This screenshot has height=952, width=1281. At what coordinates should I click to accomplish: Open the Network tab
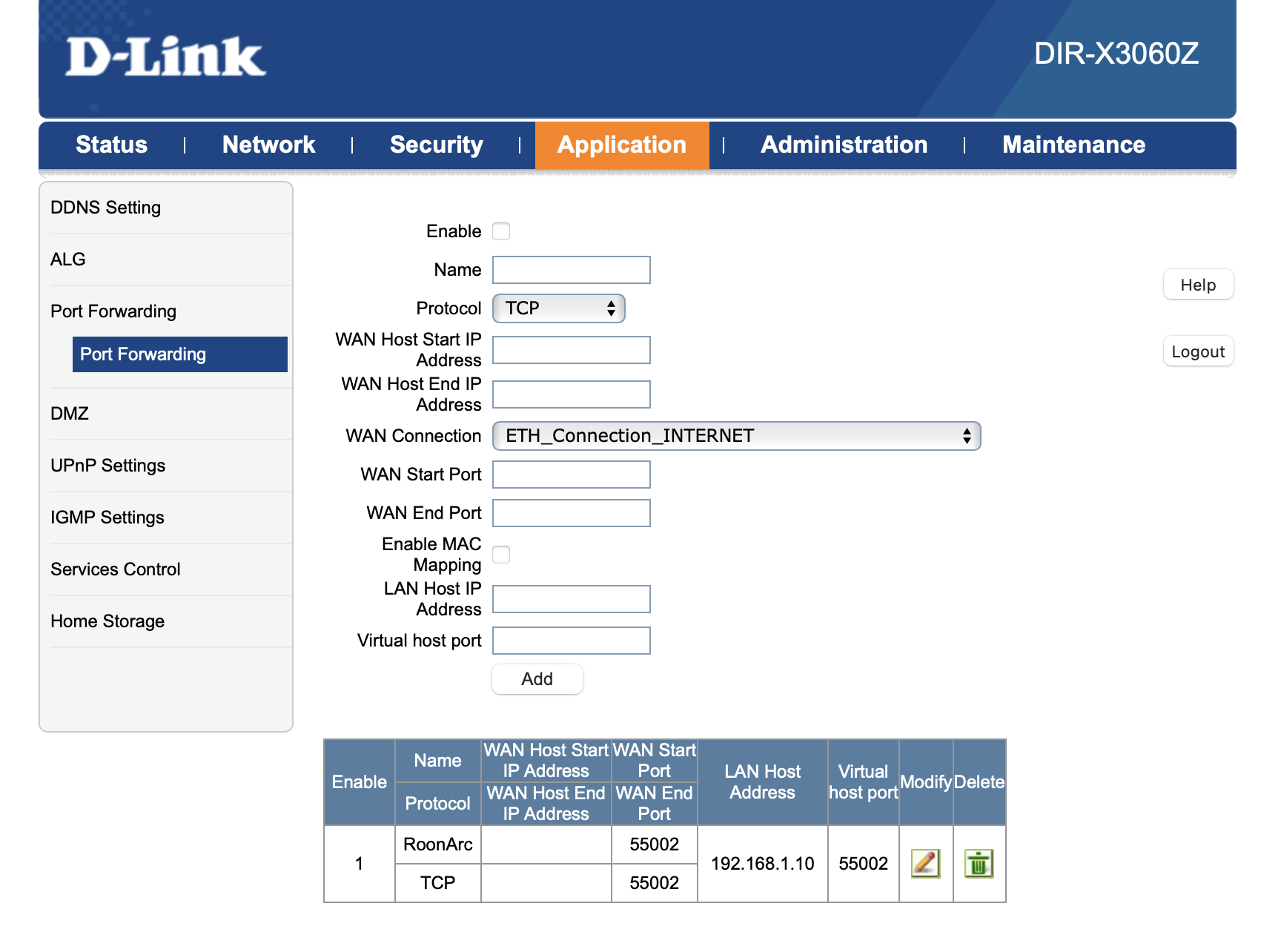tap(268, 145)
